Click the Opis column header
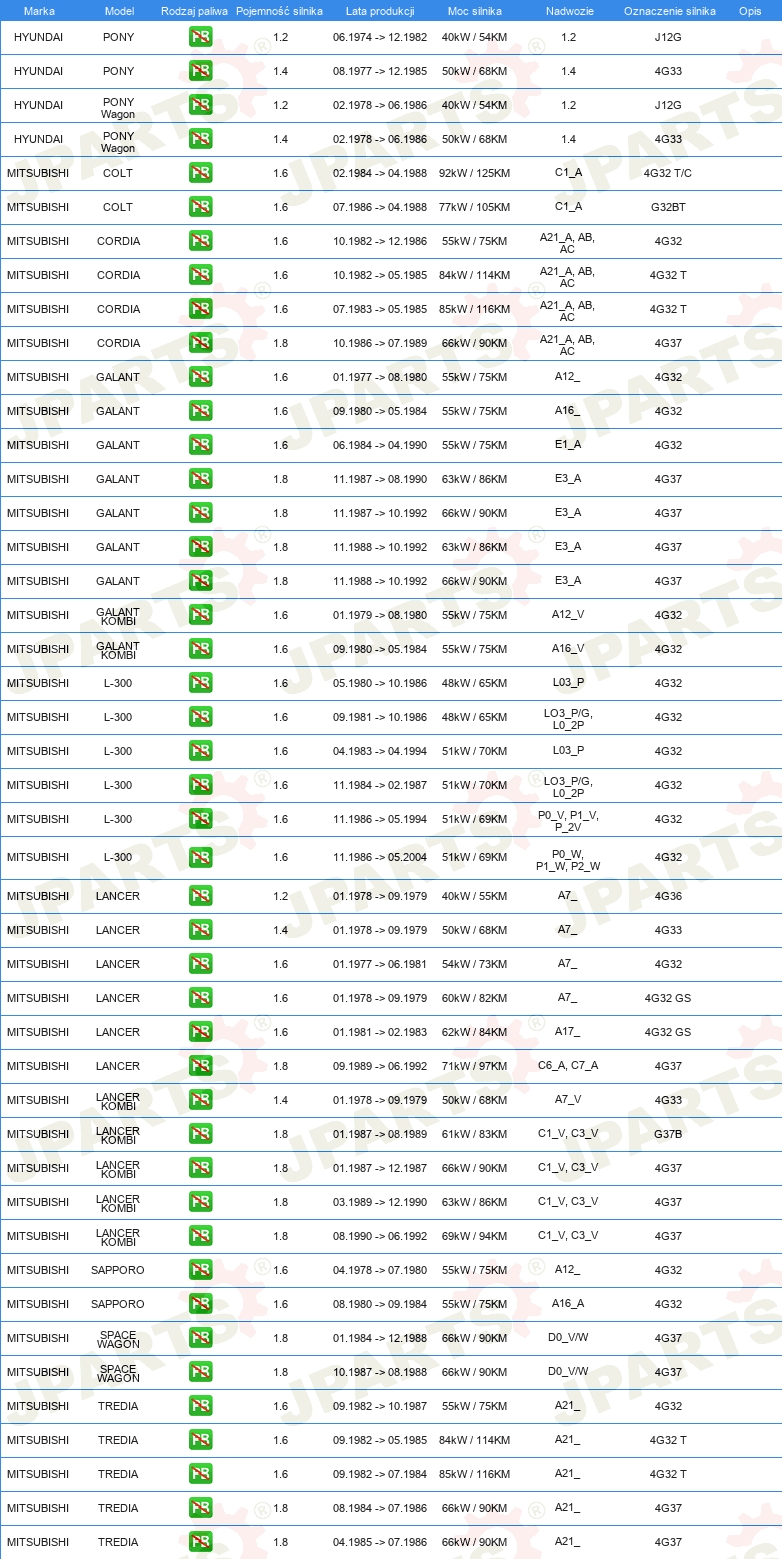Image resolution: width=782 pixels, height=1559 pixels. [x=749, y=11]
